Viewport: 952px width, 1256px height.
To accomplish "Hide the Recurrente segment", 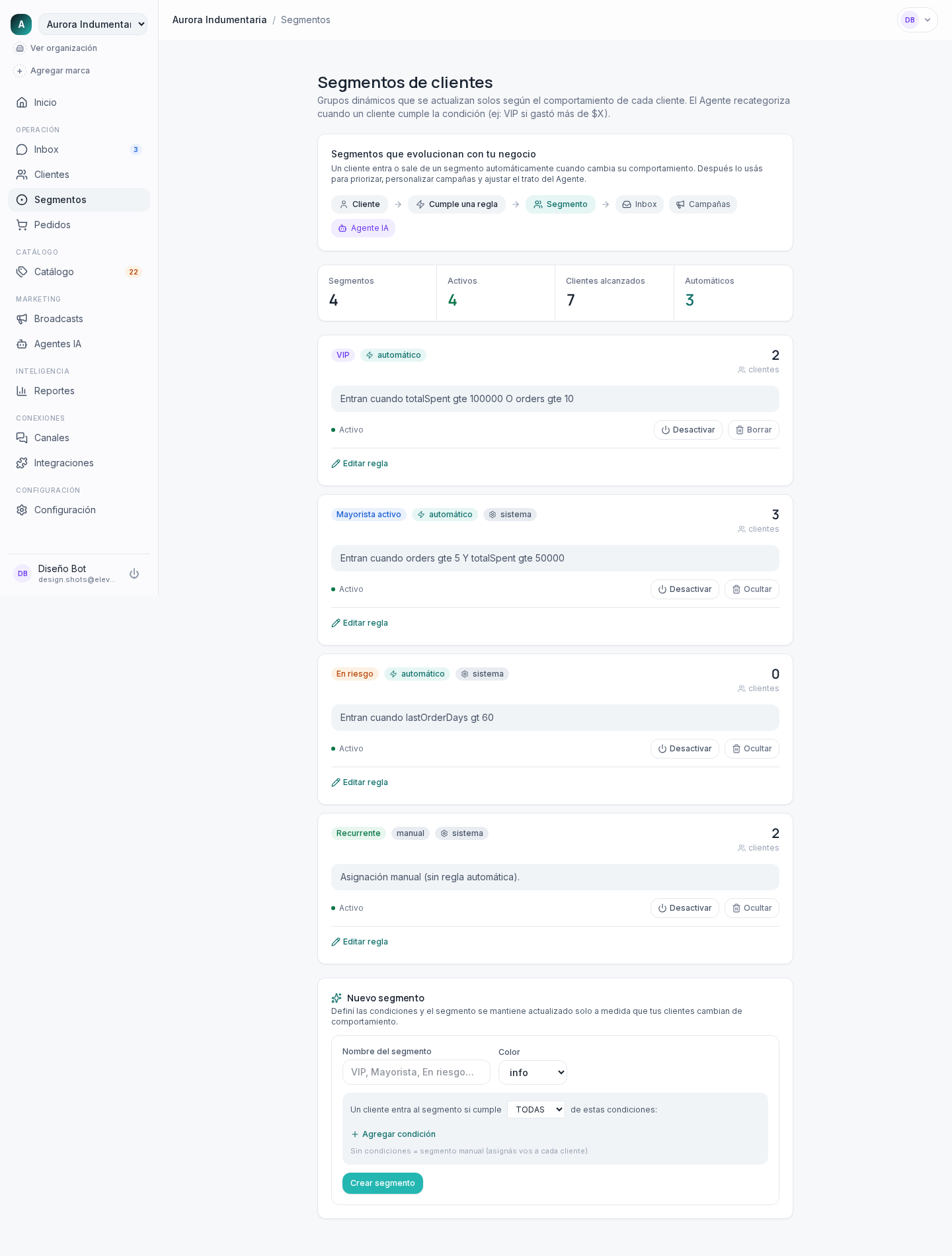I will click(x=752, y=908).
